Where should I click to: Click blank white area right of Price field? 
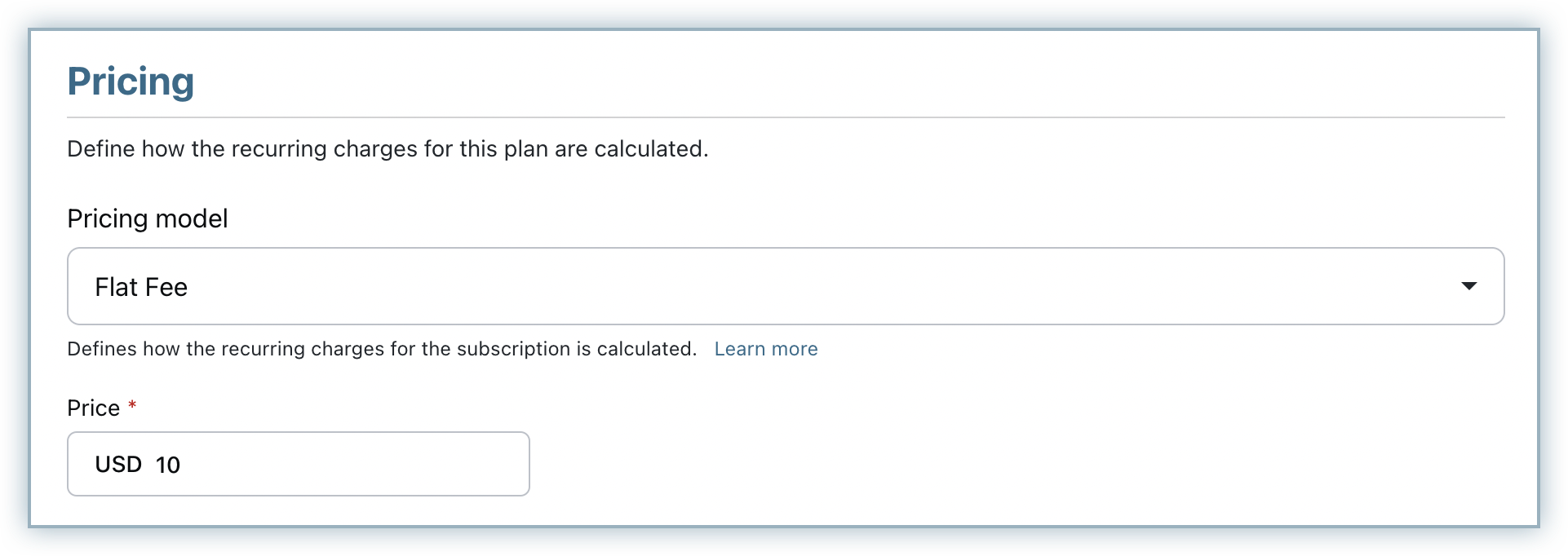coord(979,464)
